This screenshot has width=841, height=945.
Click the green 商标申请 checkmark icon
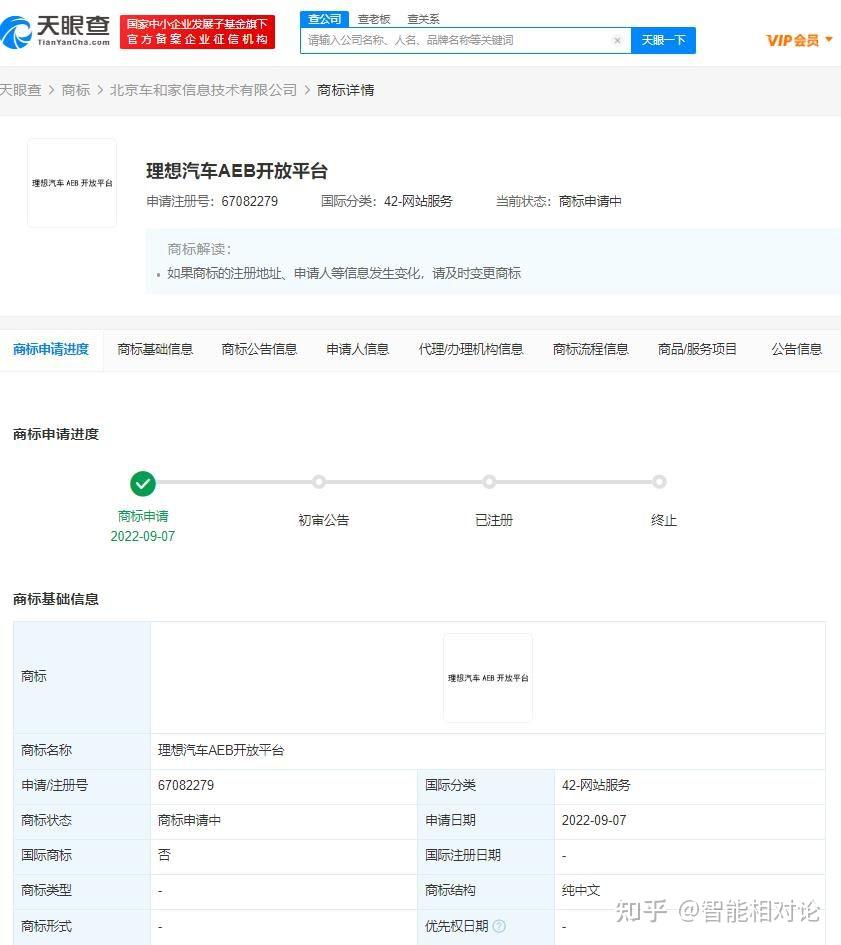[x=142, y=481]
